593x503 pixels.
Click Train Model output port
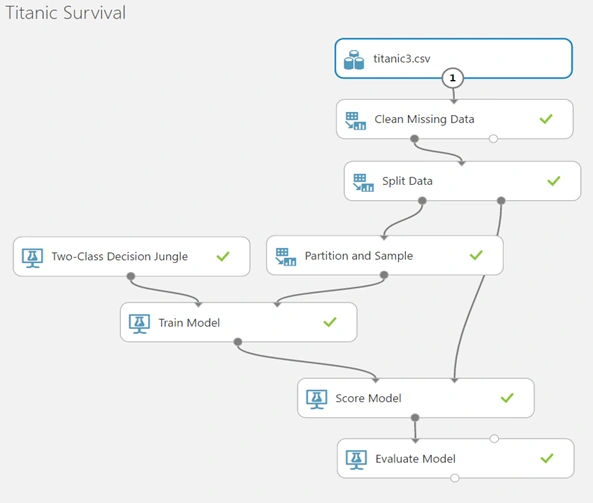click(238, 342)
